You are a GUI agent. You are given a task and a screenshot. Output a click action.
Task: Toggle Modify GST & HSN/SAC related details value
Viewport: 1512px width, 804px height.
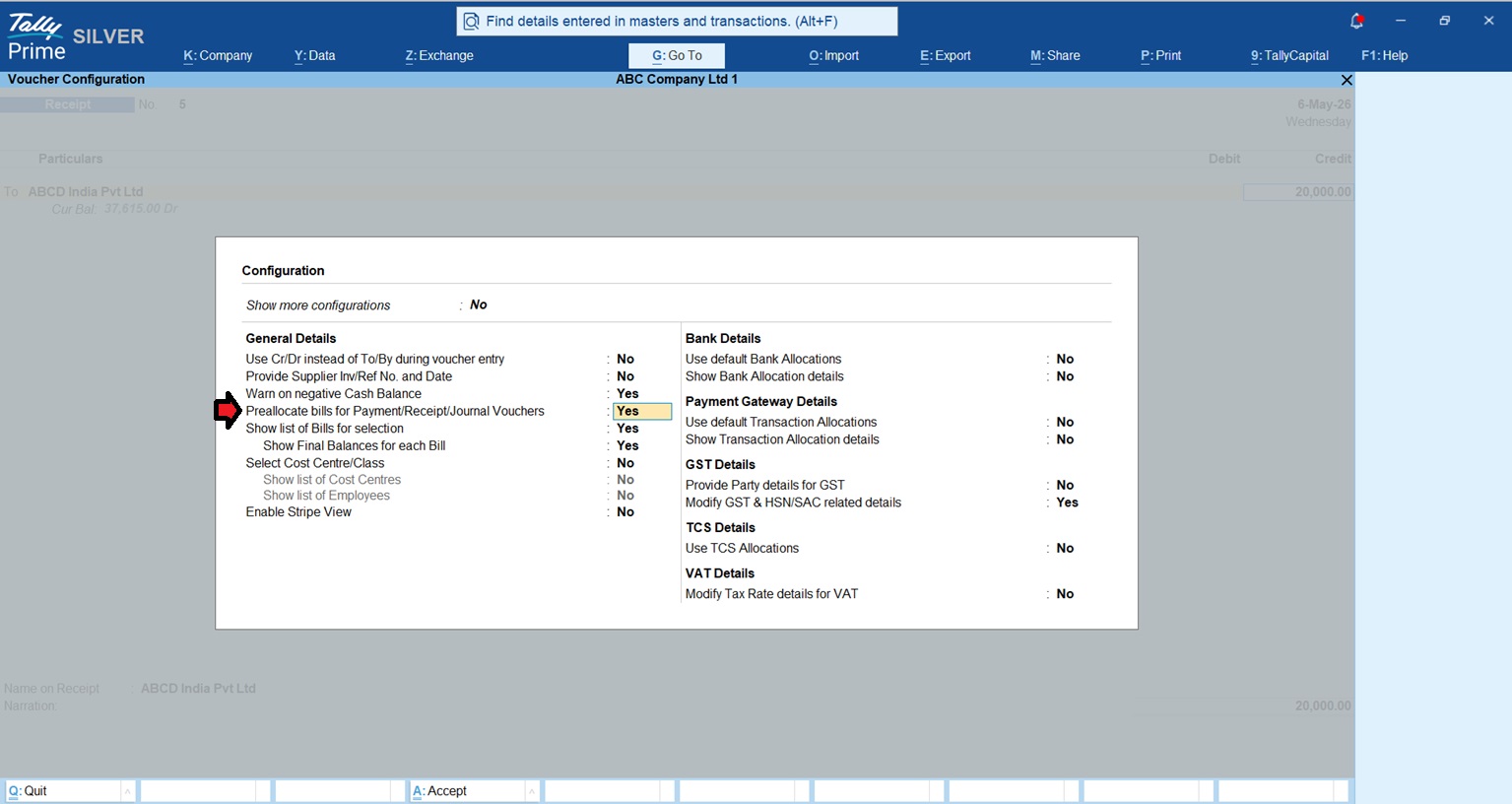pos(1067,502)
